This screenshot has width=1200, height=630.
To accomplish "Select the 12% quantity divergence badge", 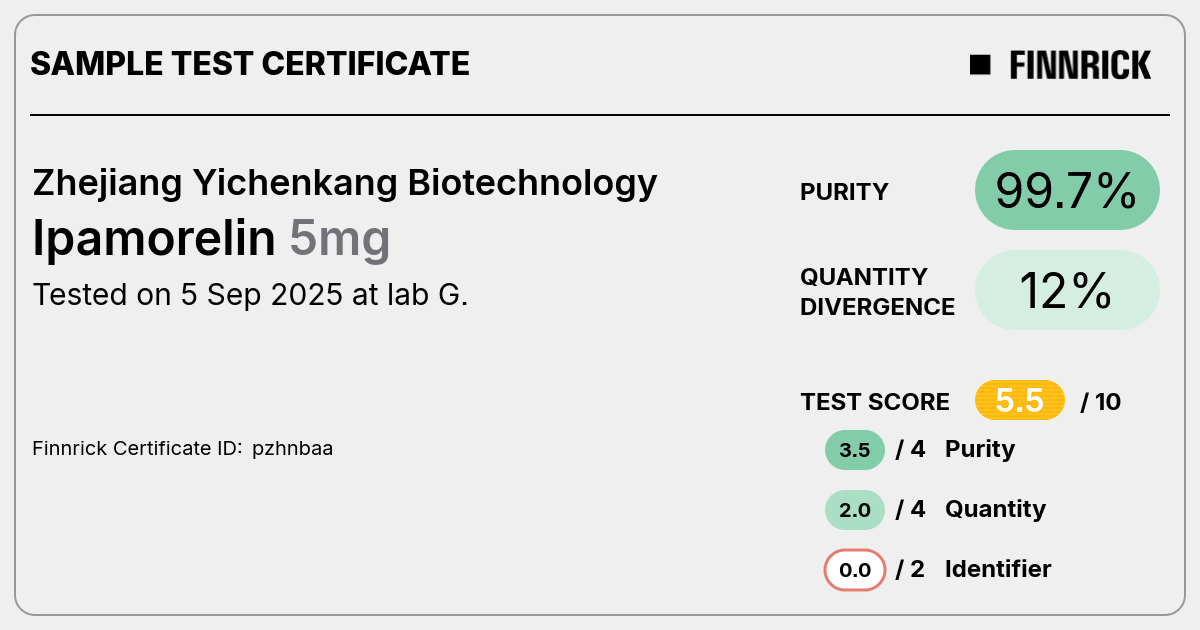I will point(1067,290).
